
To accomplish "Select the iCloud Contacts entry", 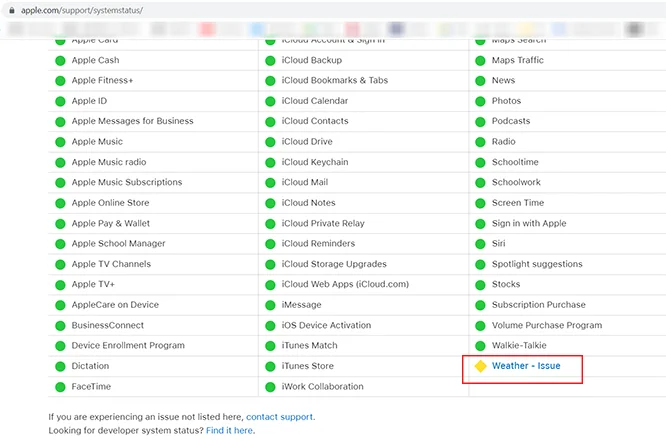I will tap(315, 121).
